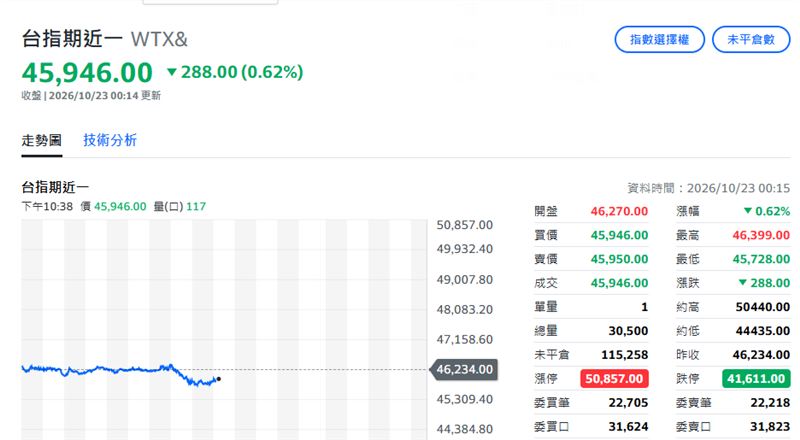Click the 委買筆 value 22,705
This screenshot has width=800, height=440.
[628, 403]
